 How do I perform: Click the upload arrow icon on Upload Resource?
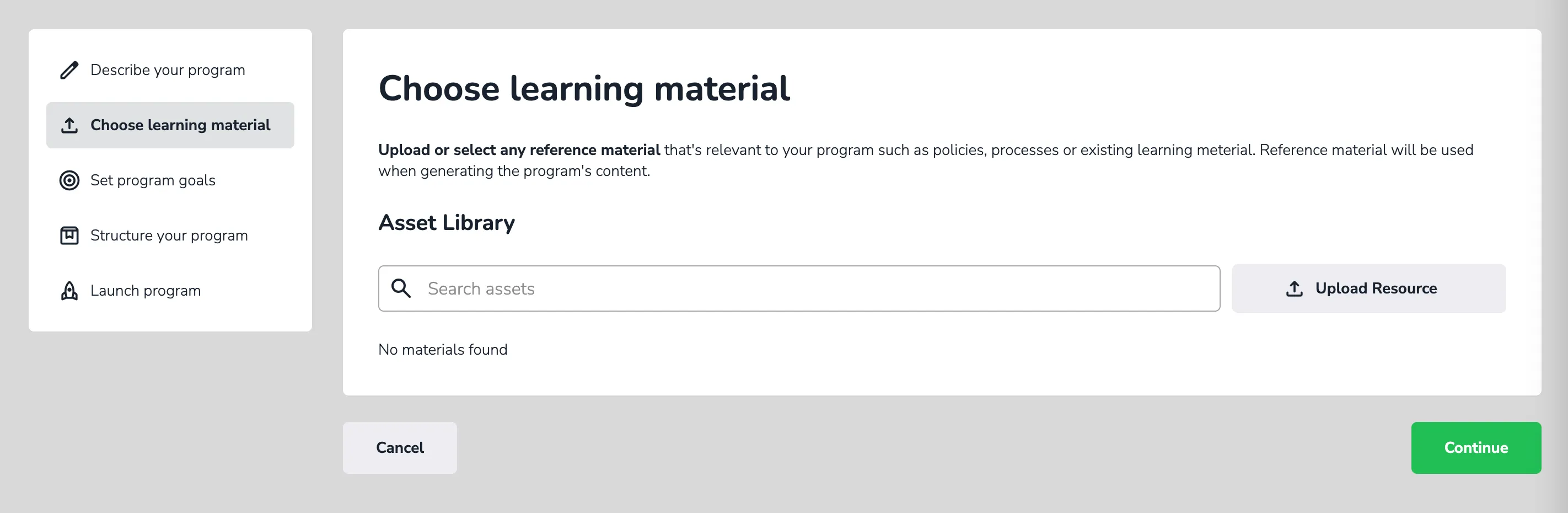pos(1293,288)
